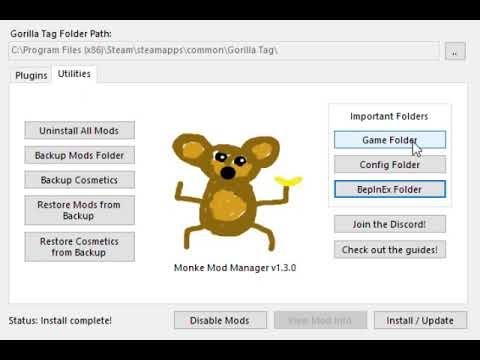Image resolution: width=480 pixels, height=360 pixels.
Task: Open the Game Folder
Action: 390,140
